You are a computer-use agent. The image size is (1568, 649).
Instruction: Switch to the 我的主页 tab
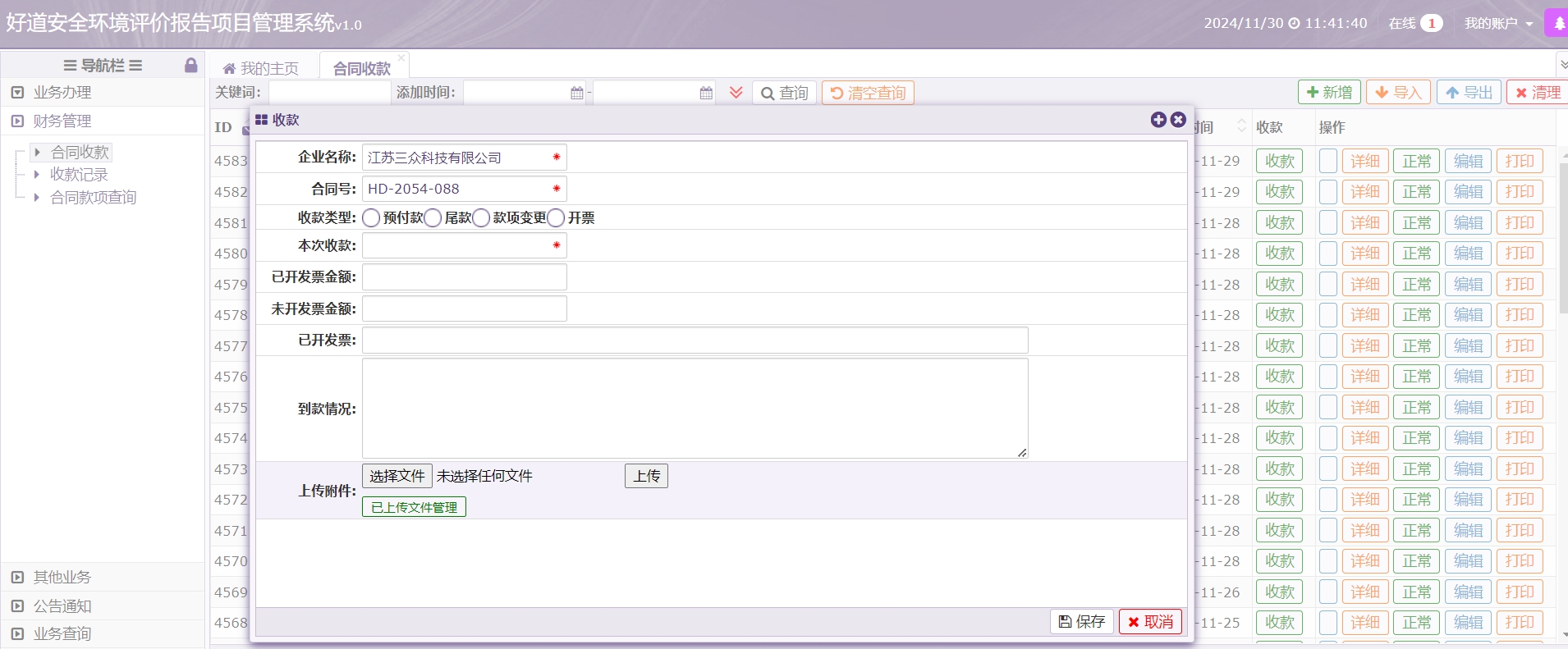click(x=261, y=68)
